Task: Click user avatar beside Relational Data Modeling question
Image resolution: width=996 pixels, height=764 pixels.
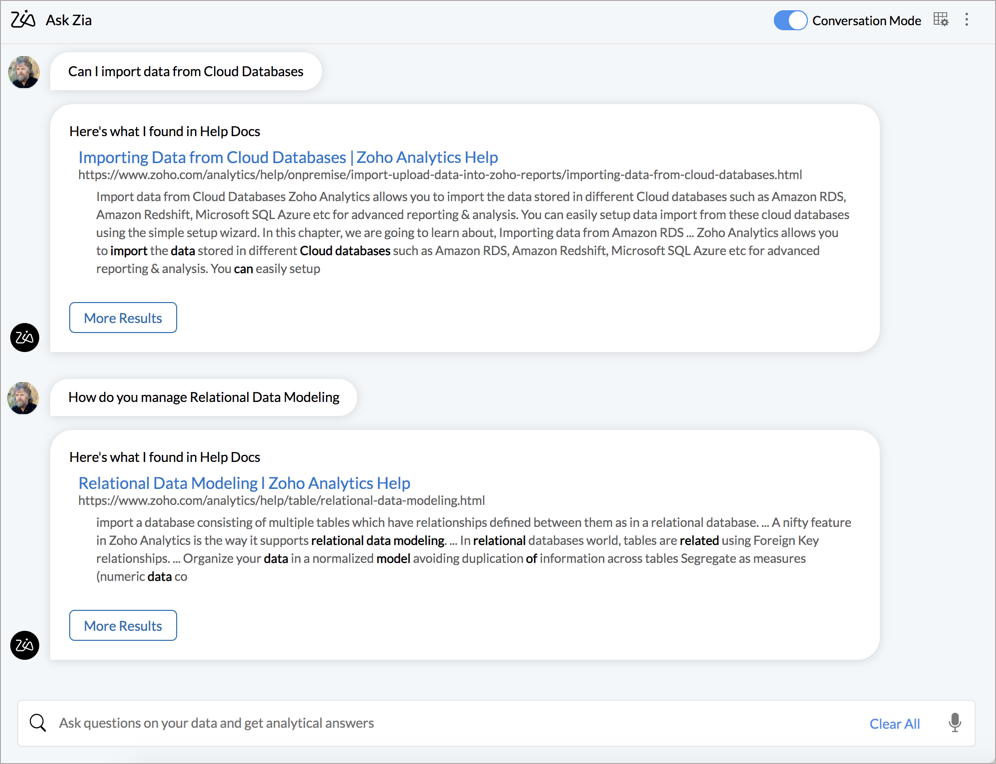Action: (x=24, y=398)
